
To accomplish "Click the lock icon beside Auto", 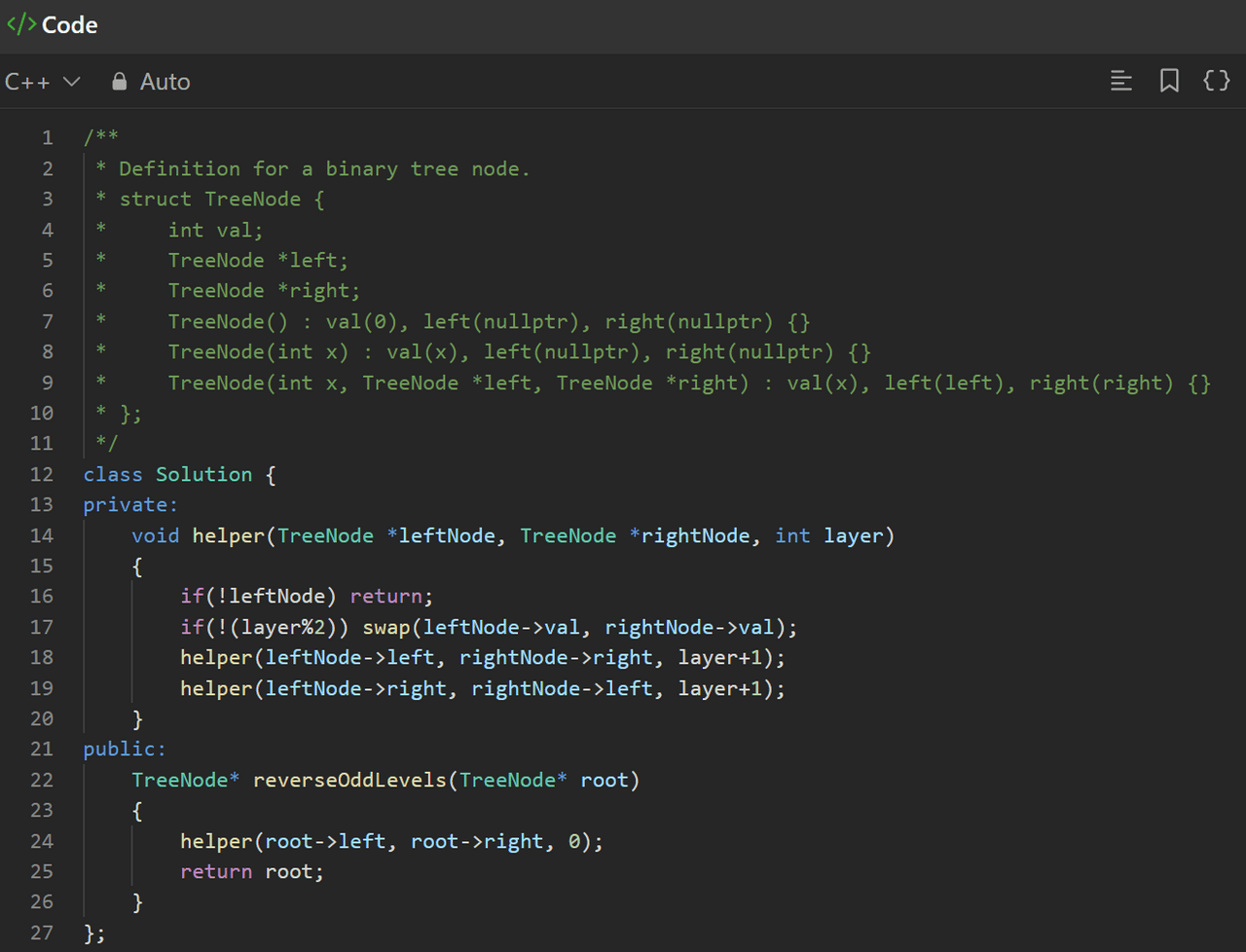I will tap(120, 82).
